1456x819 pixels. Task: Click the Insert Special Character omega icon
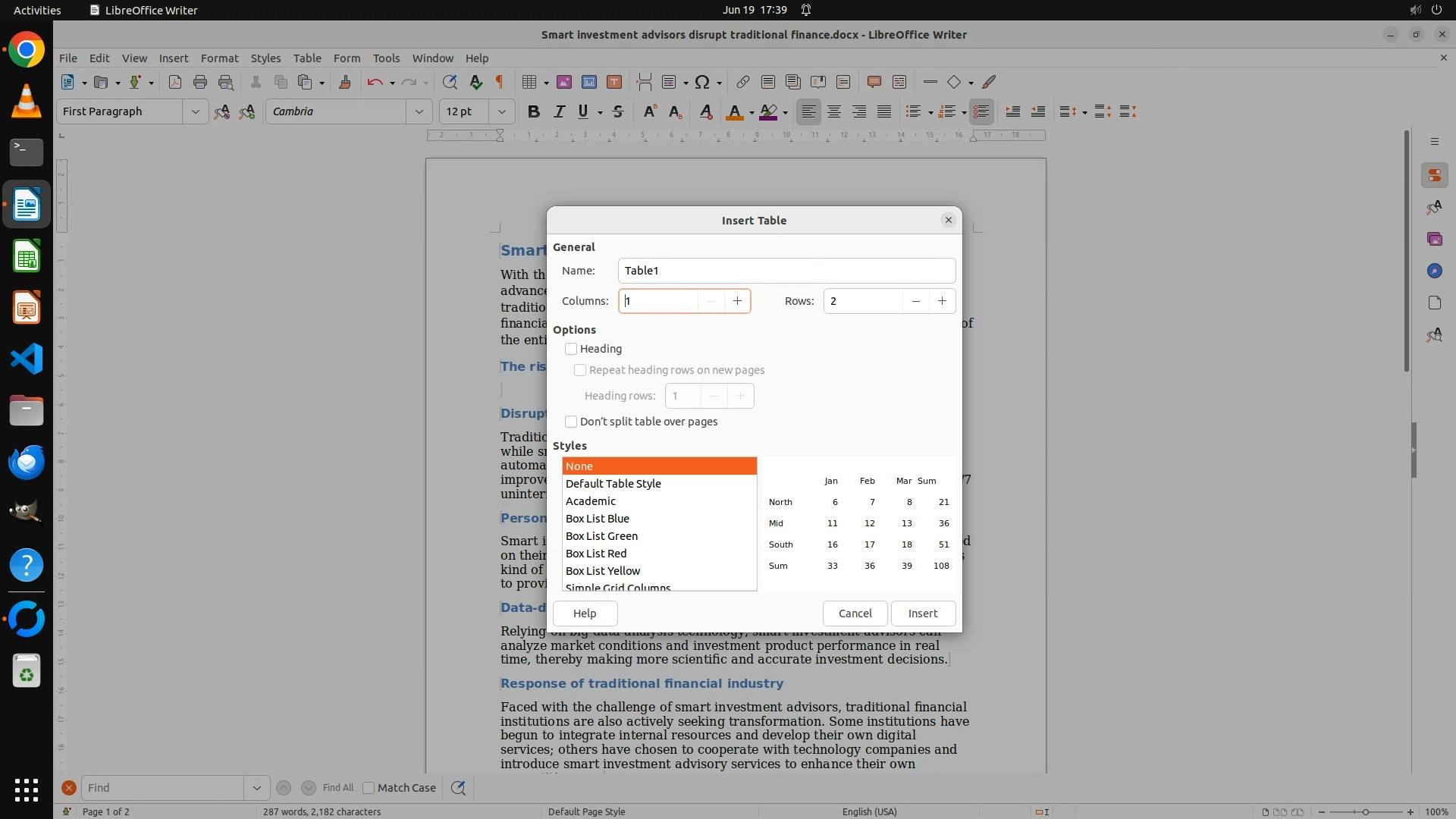click(702, 82)
